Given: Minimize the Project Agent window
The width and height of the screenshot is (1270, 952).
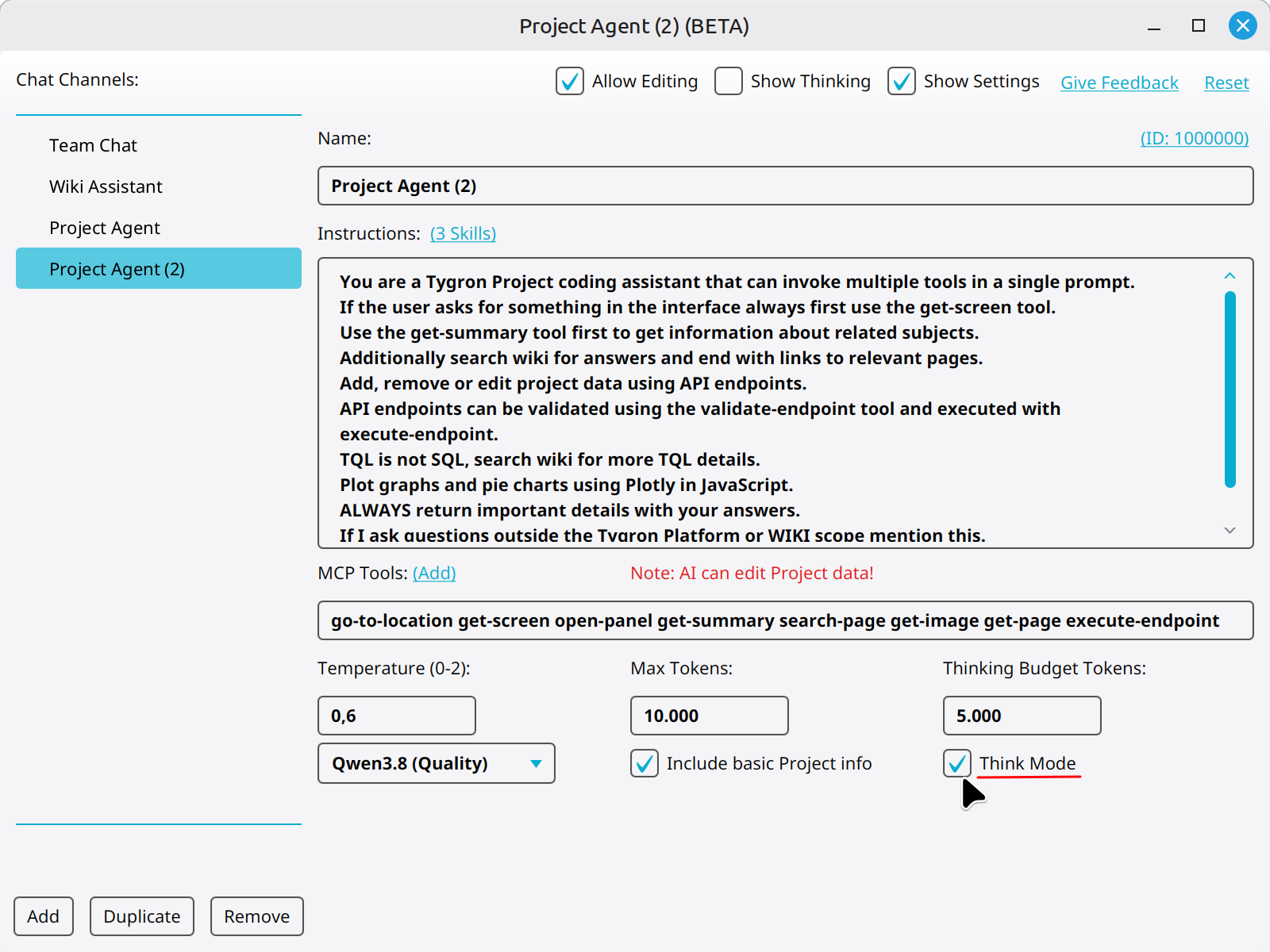Looking at the screenshot, I should pos(1154,29).
